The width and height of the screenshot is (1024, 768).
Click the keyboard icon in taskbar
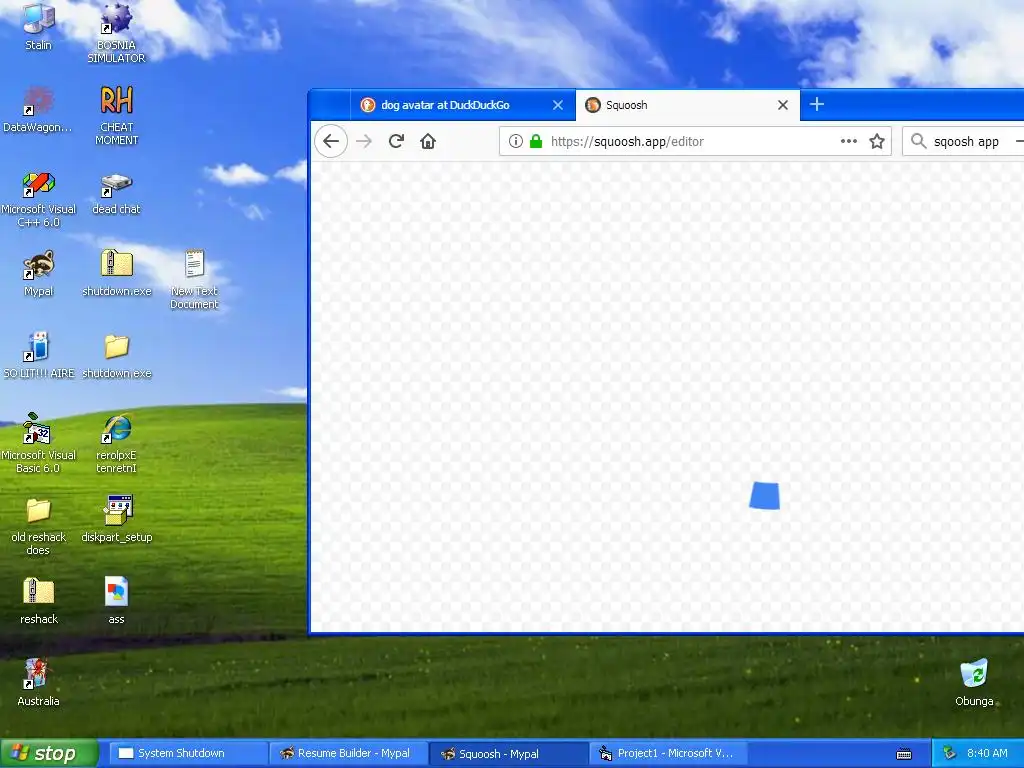point(904,754)
